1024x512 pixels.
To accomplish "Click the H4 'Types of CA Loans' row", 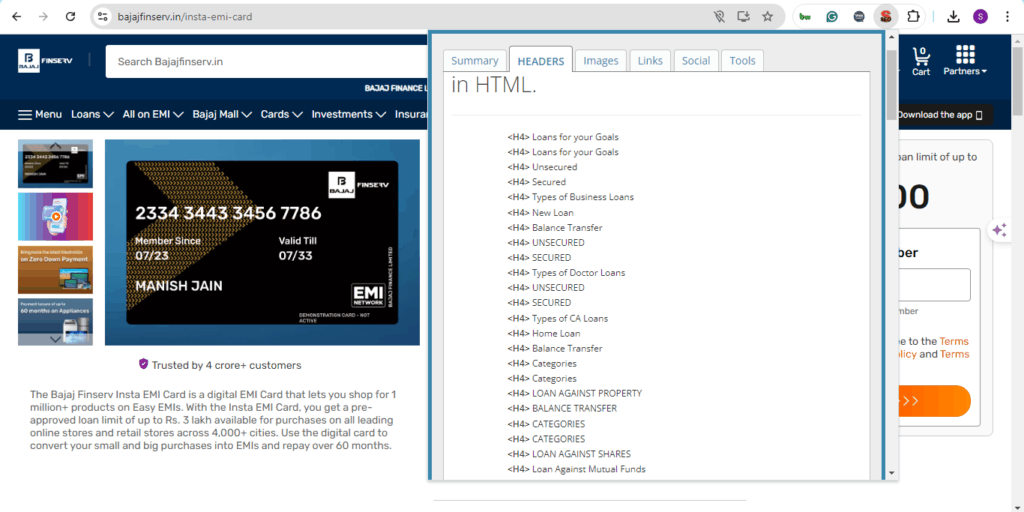I will (558, 319).
